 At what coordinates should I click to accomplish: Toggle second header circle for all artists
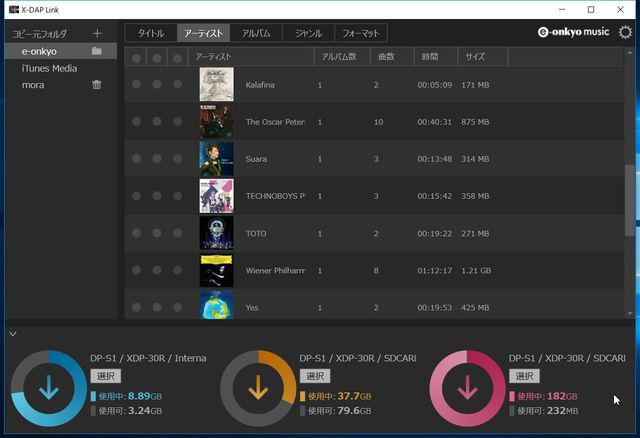(x=157, y=58)
